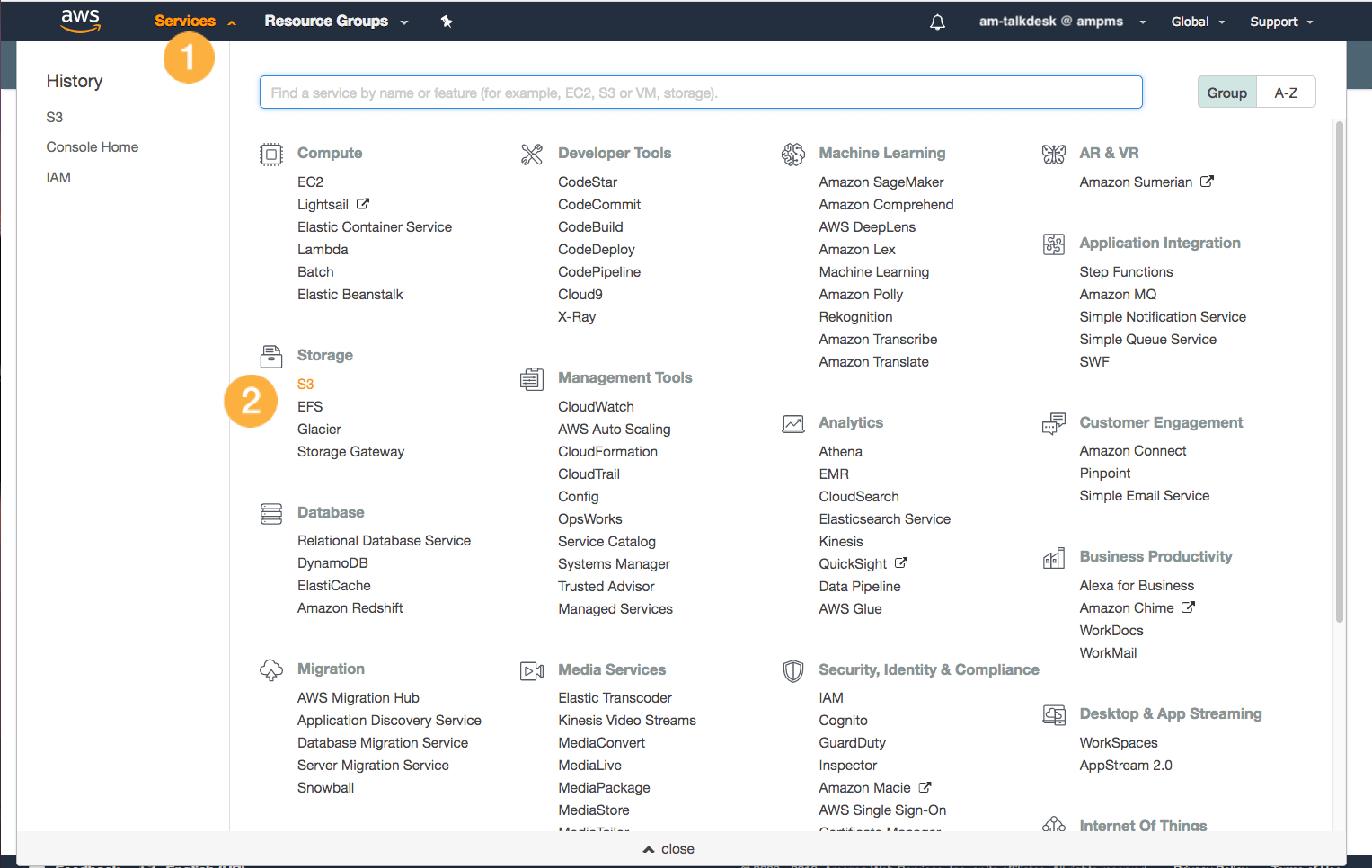This screenshot has width=1372, height=868.
Task: Open notifications via the bell icon
Action: click(937, 21)
